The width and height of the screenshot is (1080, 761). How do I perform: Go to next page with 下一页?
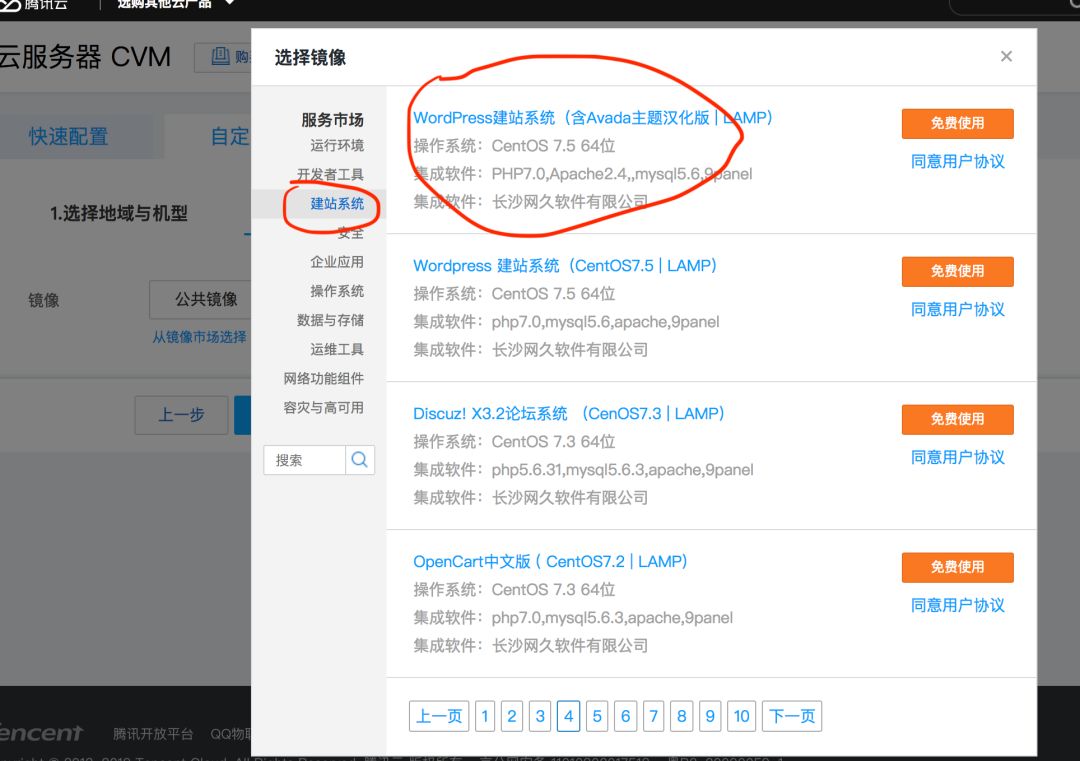[792, 716]
